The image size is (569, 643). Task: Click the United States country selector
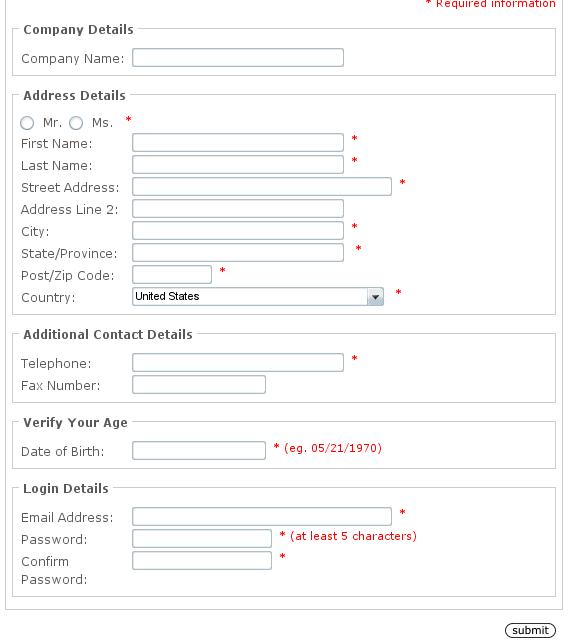[x=258, y=296]
